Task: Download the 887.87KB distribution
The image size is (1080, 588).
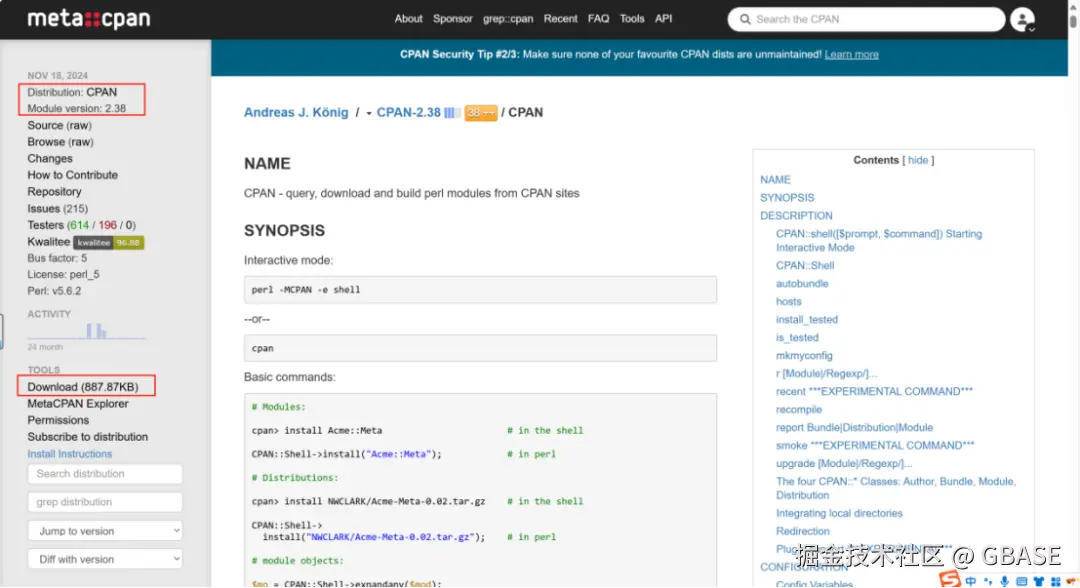Action: pyautogui.click(x=83, y=387)
